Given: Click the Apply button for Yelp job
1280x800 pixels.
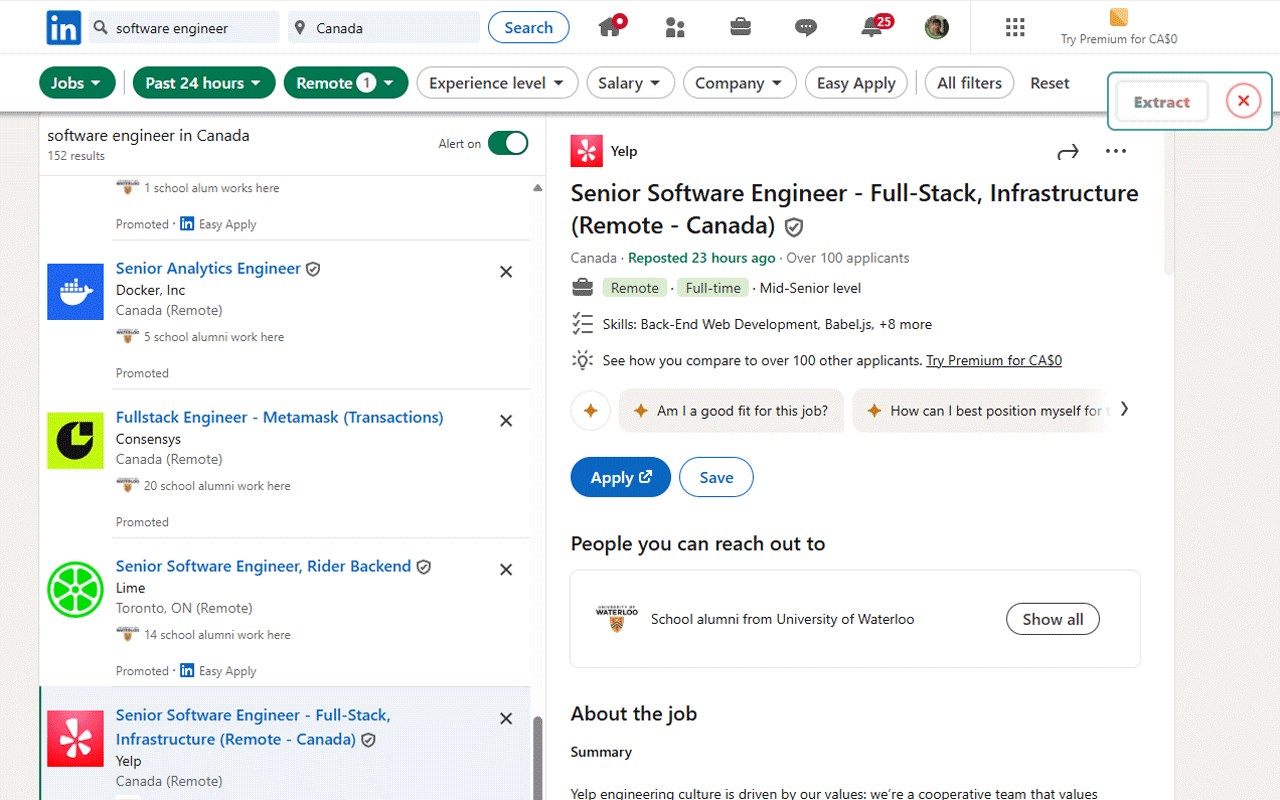Looking at the screenshot, I should pyautogui.click(x=620, y=478).
